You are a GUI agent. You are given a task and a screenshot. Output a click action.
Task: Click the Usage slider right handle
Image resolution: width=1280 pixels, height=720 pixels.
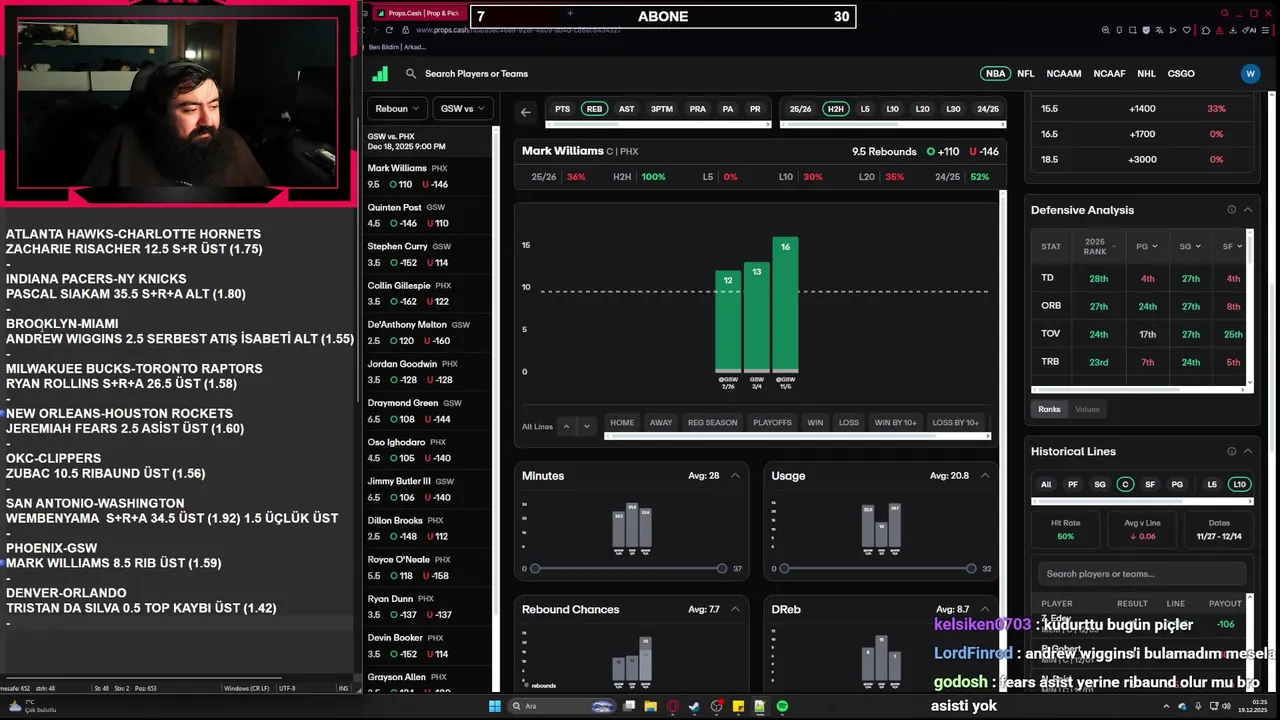pyautogui.click(x=971, y=568)
